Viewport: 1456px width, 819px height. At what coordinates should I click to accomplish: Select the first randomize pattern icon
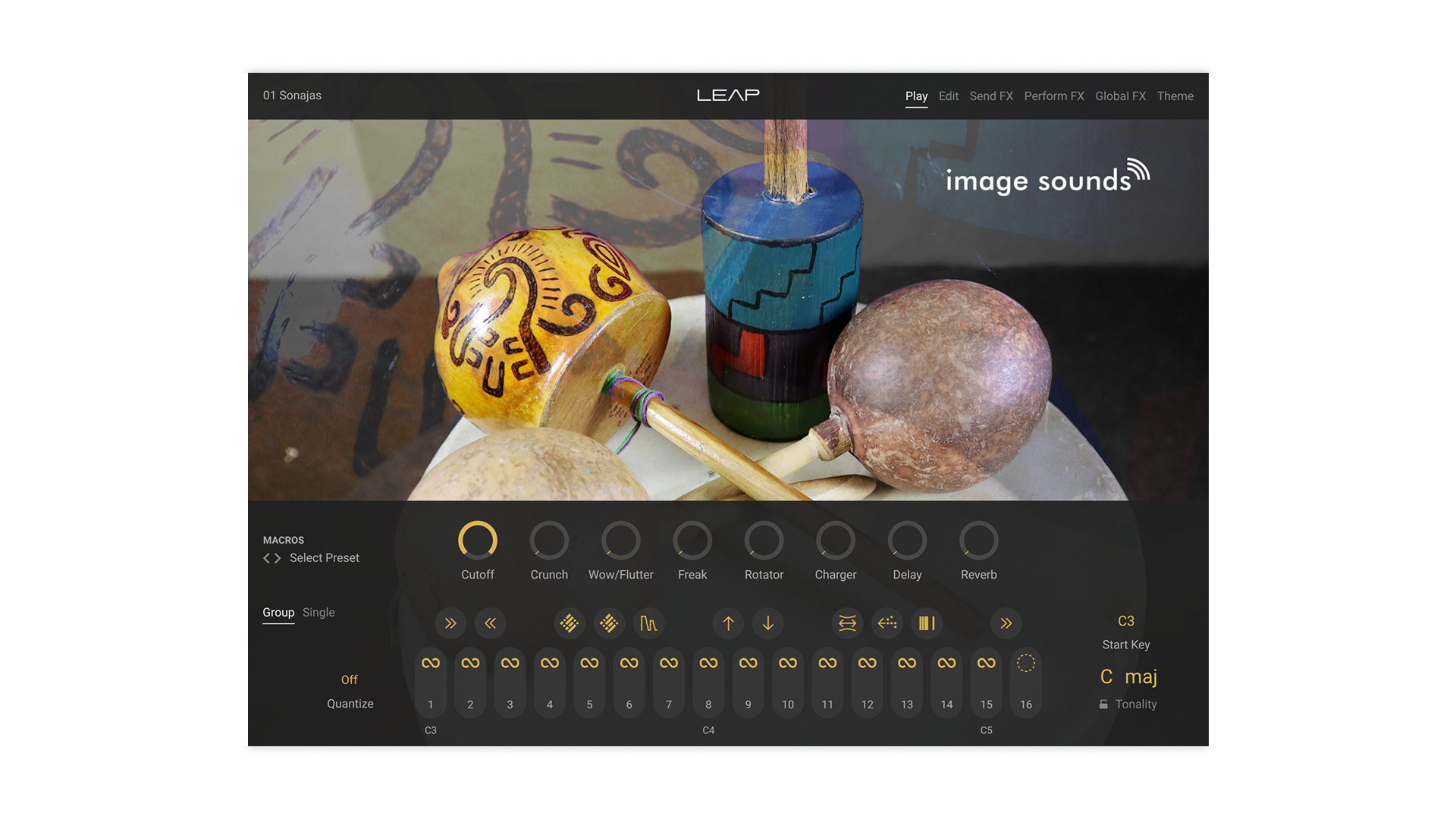coord(570,623)
